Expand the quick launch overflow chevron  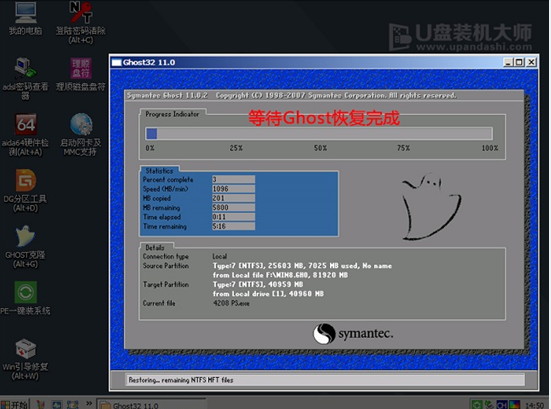[89, 403]
